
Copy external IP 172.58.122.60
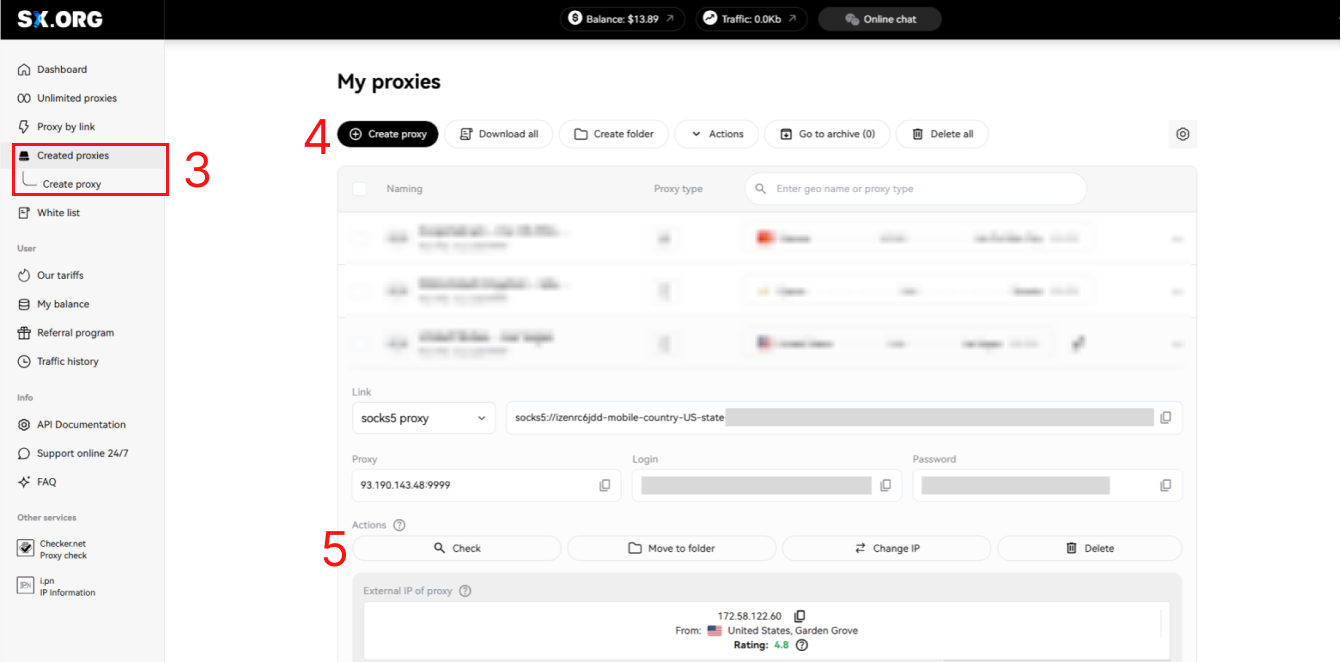(799, 616)
